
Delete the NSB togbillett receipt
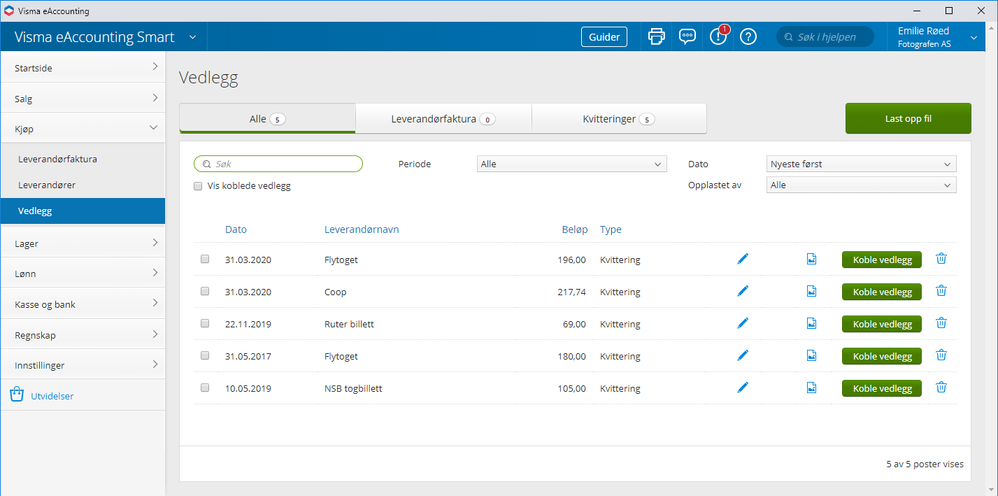[x=941, y=386]
